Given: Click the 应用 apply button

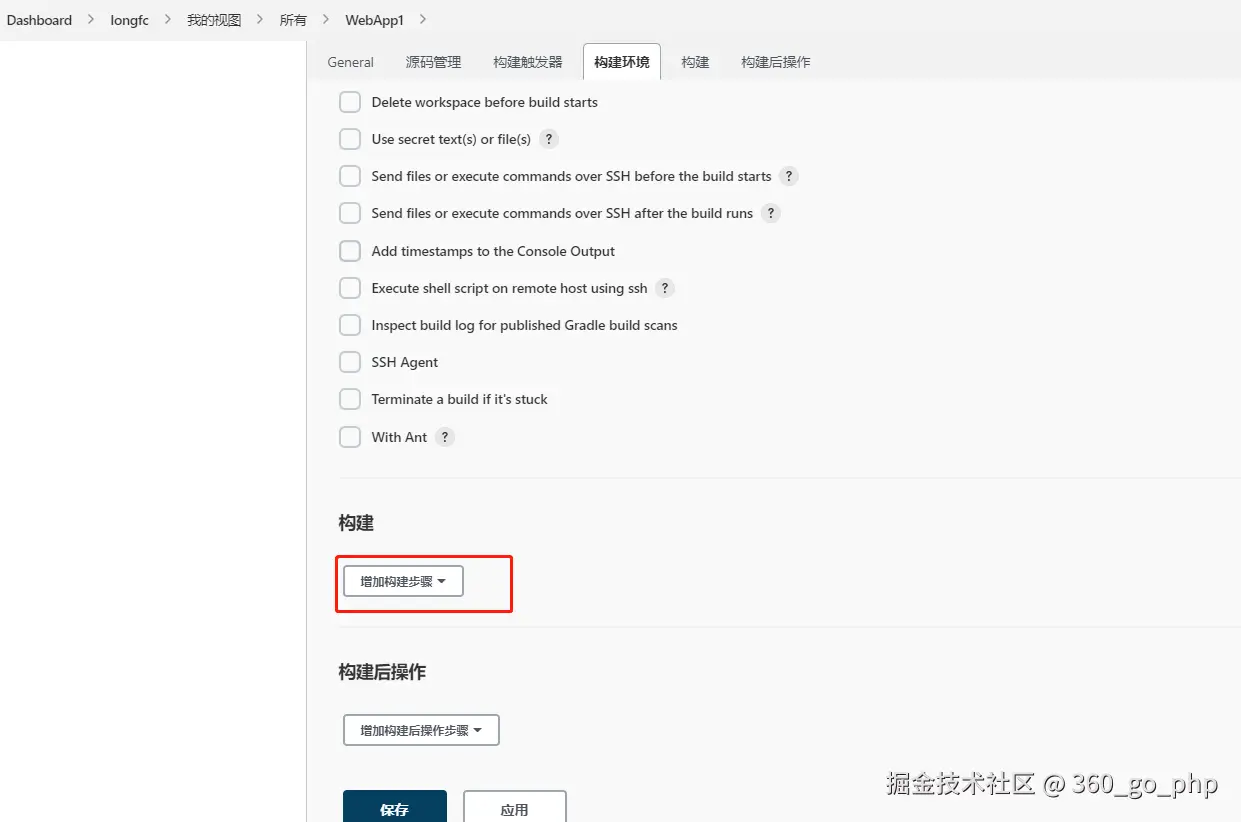Looking at the screenshot, I should 515,806.
